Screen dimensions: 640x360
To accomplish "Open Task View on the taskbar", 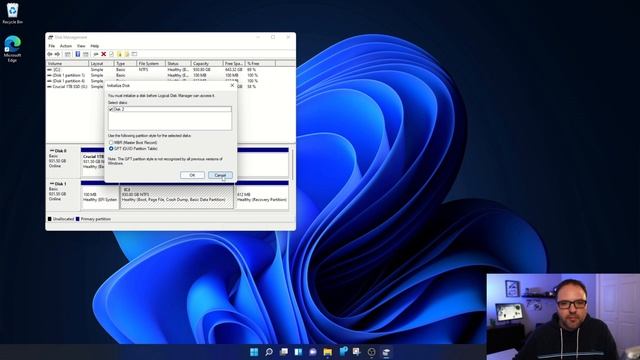I will click(x=284, y=352).
